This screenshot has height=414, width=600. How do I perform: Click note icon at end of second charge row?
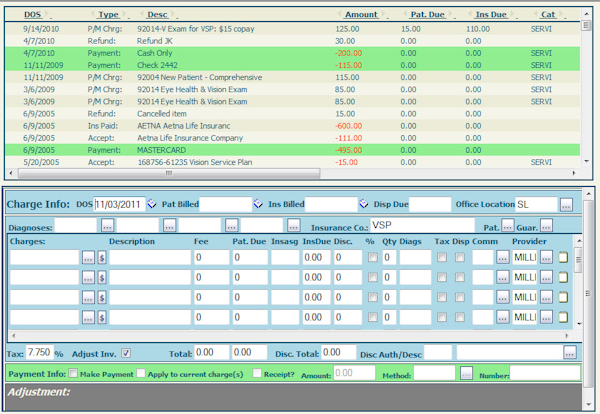(x=563, y=277)
